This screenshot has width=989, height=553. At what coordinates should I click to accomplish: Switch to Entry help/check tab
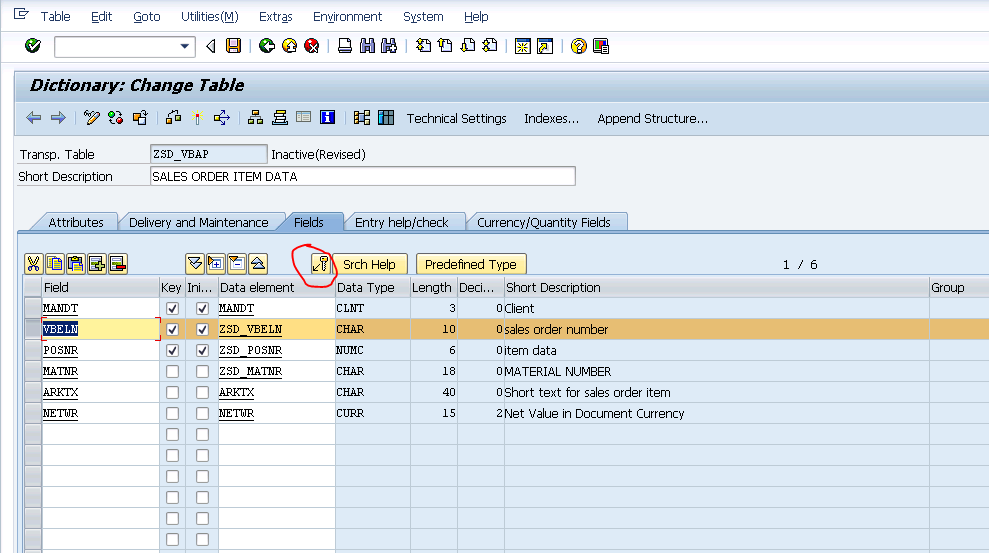click(401, 222)
